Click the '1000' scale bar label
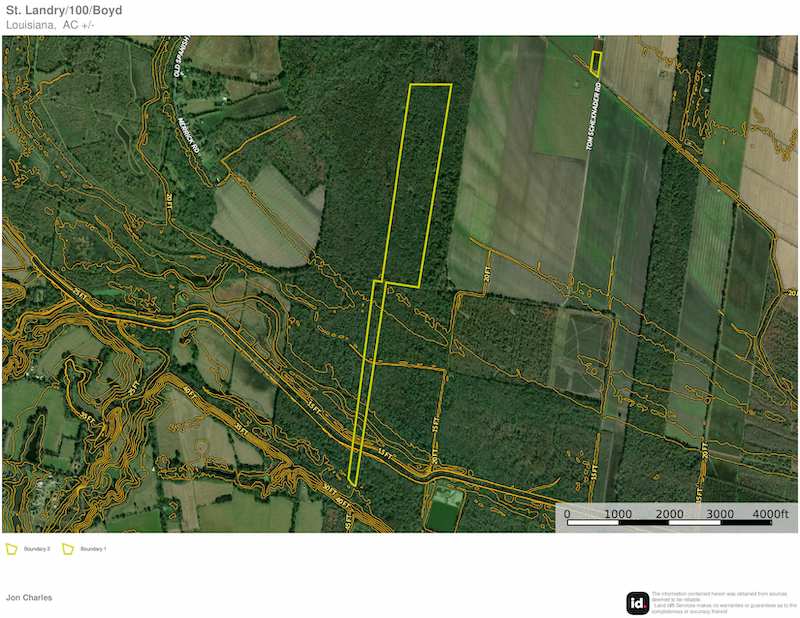The image size is (800, 618). (617, 513)
